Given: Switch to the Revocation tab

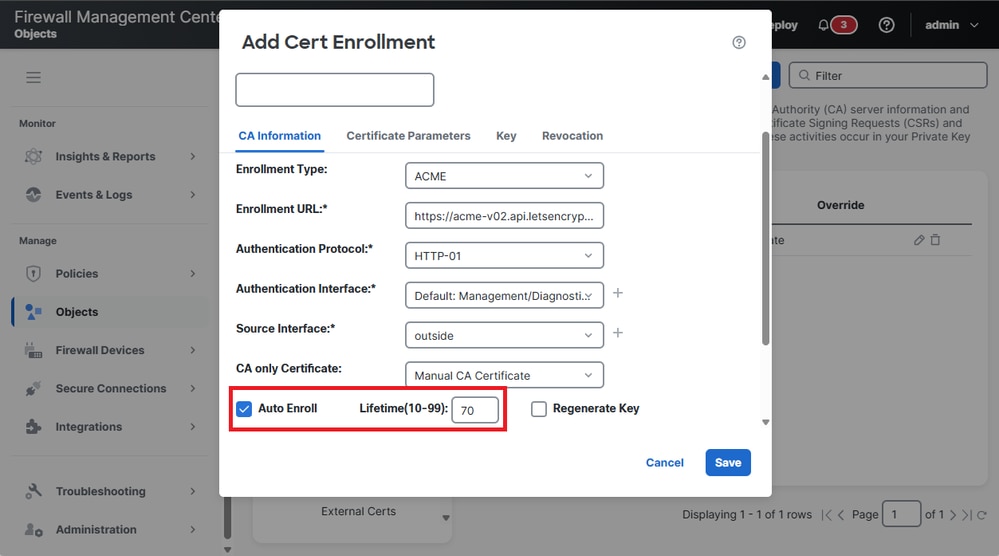Looking at the screenshot, I should [x=572, y=136].
